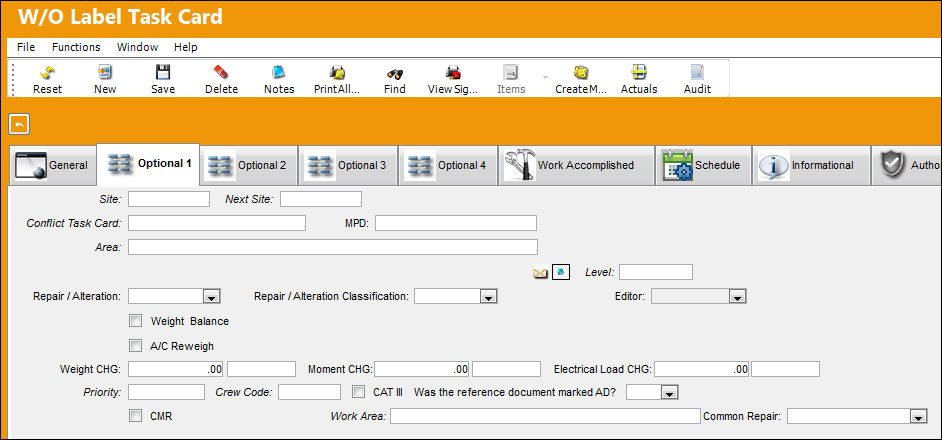The width and height of the screenshot is (942, 440).
Task: Switch to the Schedule tab
Action: coord(703,165)
